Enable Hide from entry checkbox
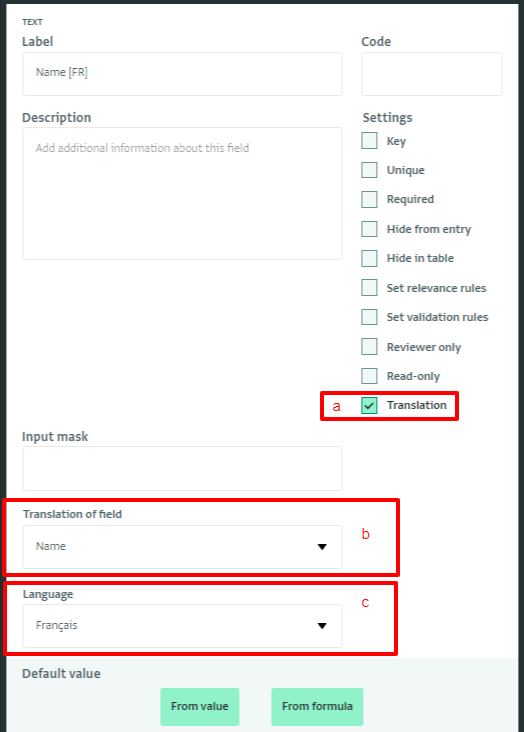 [x=369, y=229]
